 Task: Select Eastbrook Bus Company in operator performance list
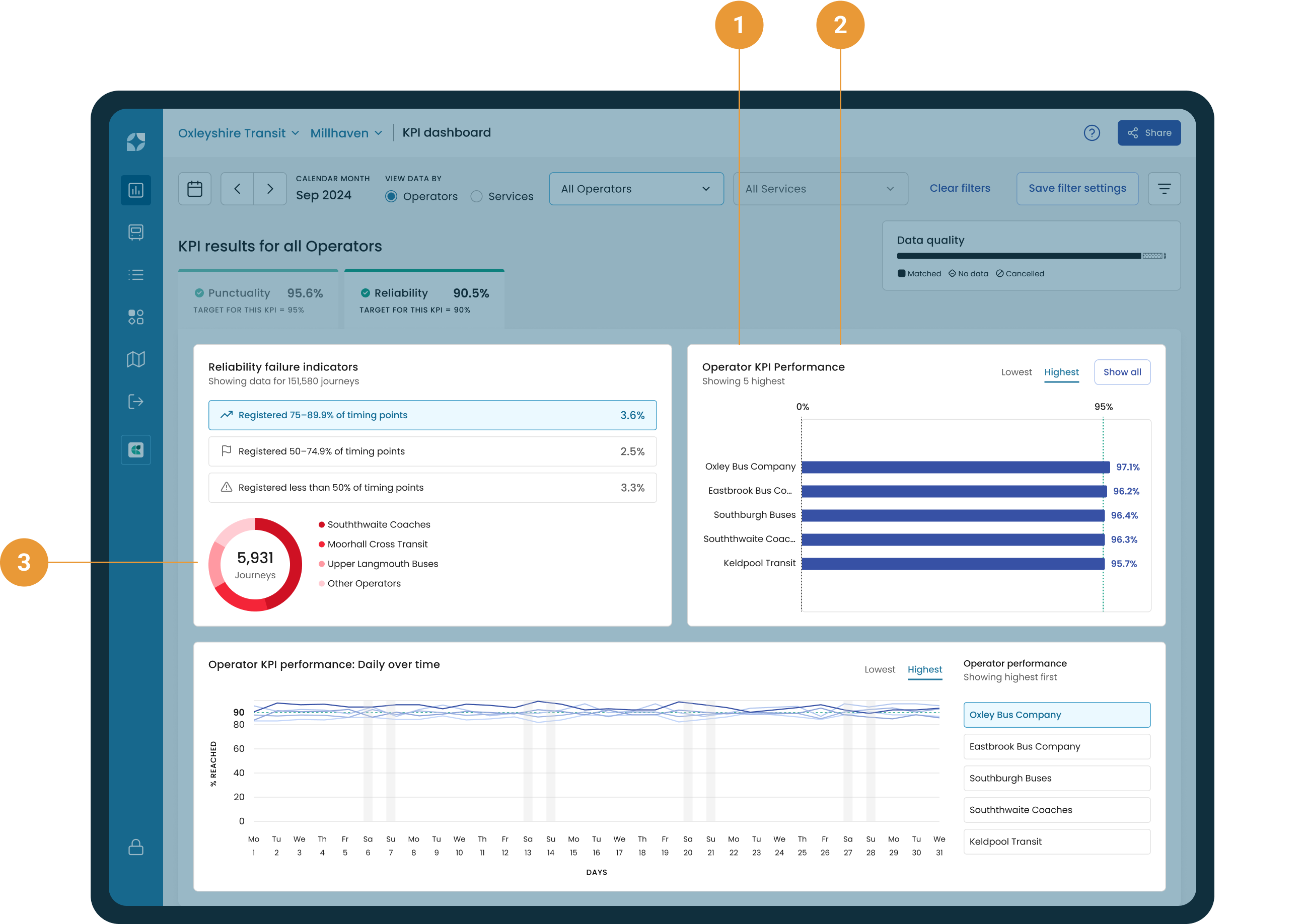(x=1056, y=746)
